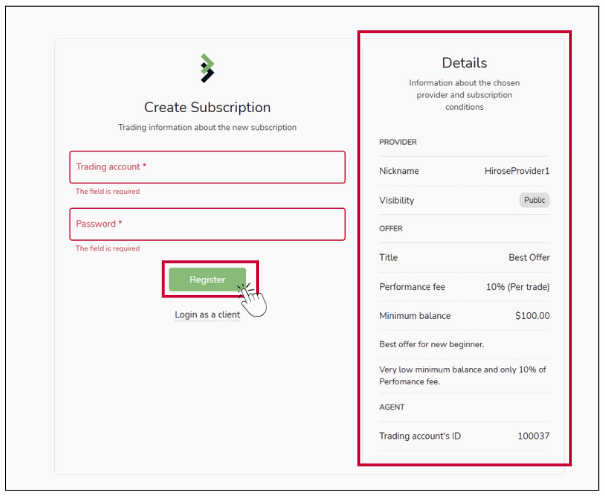
Task: Click the 100037 trading account ID
Action: pyautogui.click(x=533, y=436)
